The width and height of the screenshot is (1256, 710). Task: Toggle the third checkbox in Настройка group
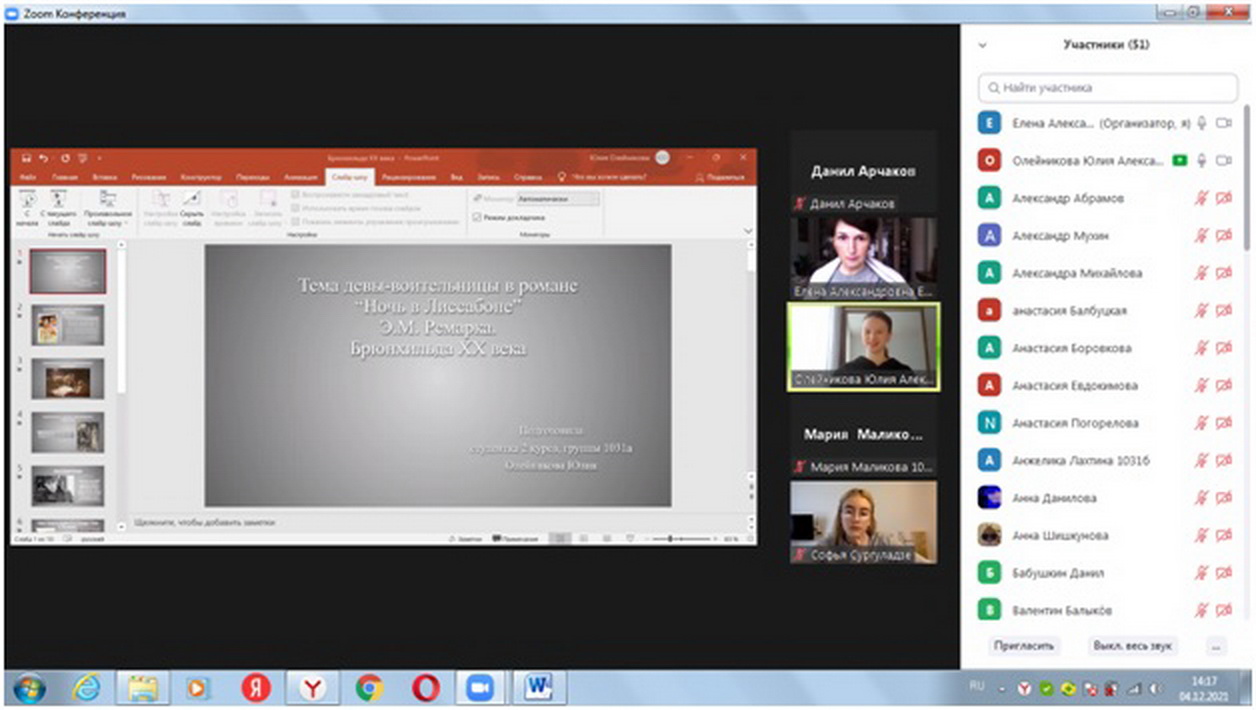click(295, 221)
